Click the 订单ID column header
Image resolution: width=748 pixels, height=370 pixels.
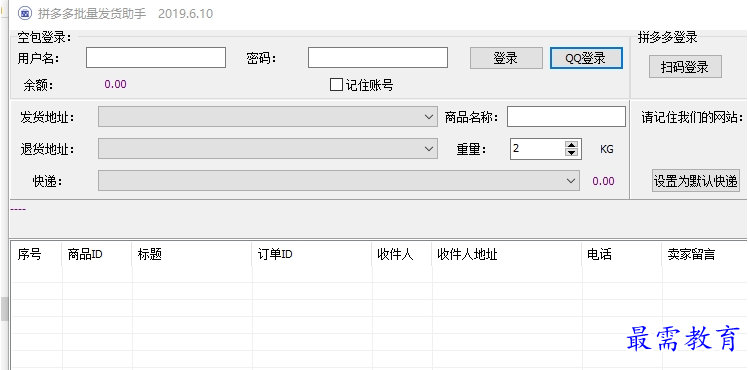[312, 255]
